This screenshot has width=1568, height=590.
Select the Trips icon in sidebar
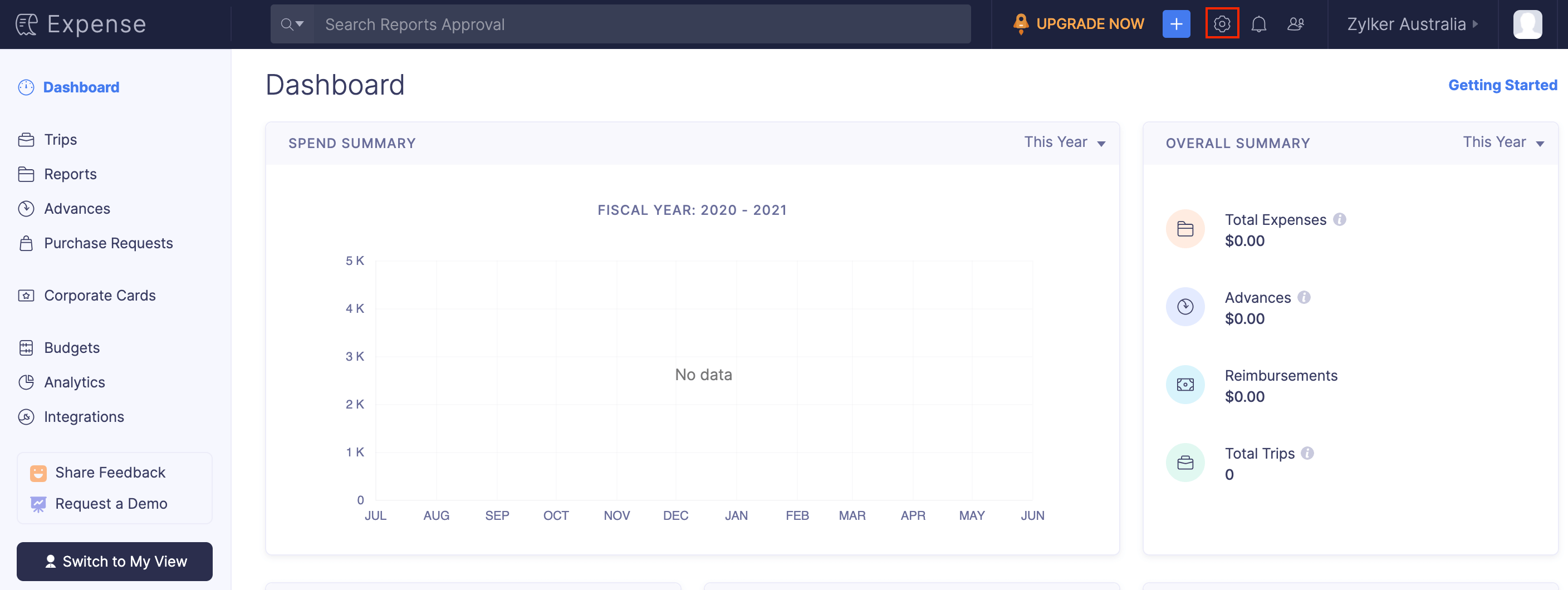click(x=26, y=139)
